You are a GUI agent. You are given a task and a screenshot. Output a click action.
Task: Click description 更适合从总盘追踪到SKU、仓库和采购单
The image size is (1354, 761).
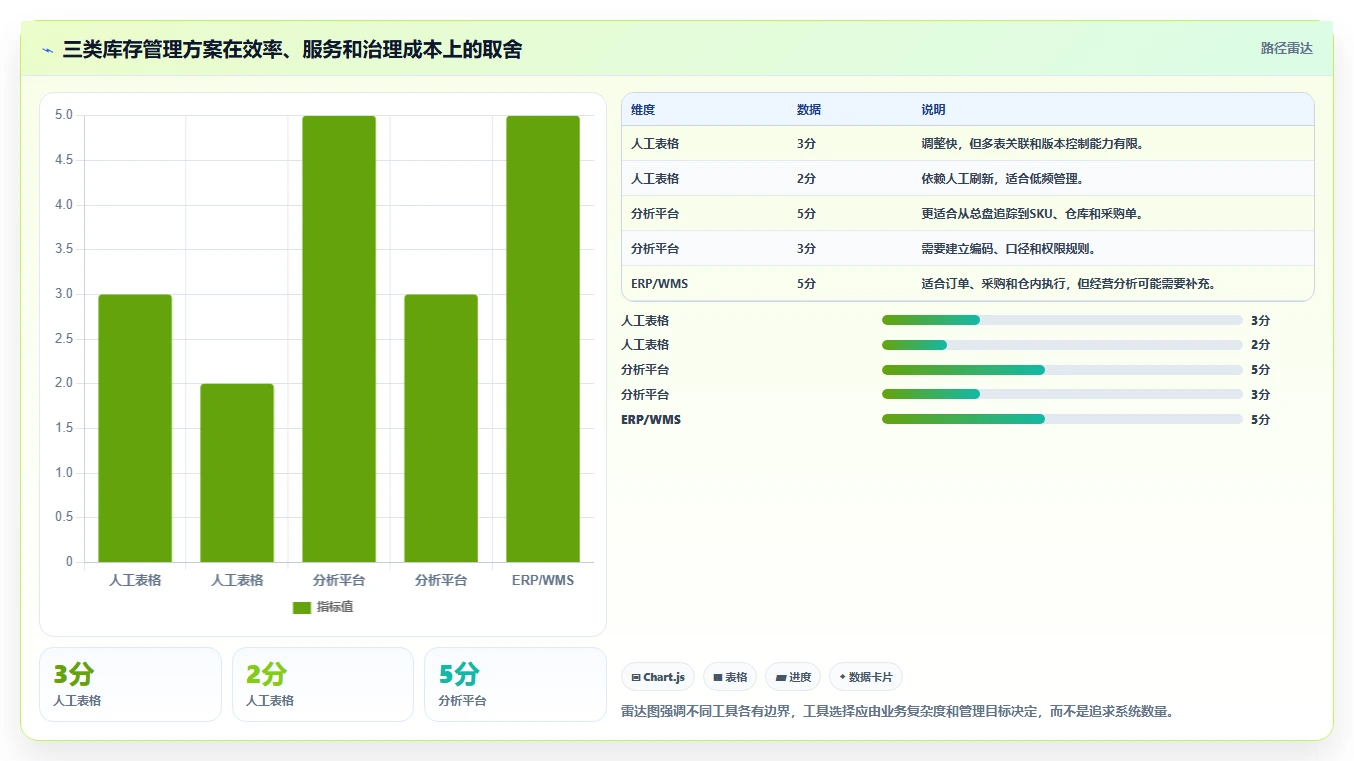pyautogui.click(x=1032, y=214)
